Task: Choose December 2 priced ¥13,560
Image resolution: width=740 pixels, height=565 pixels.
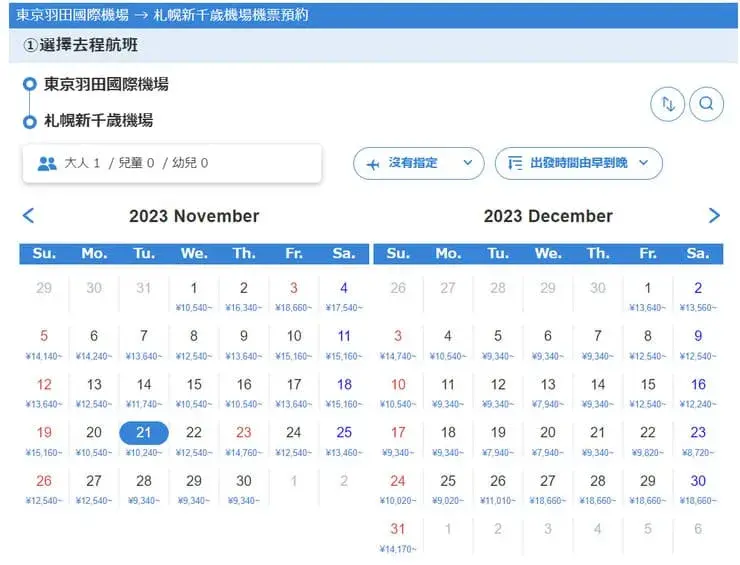Action: point(698,295)
